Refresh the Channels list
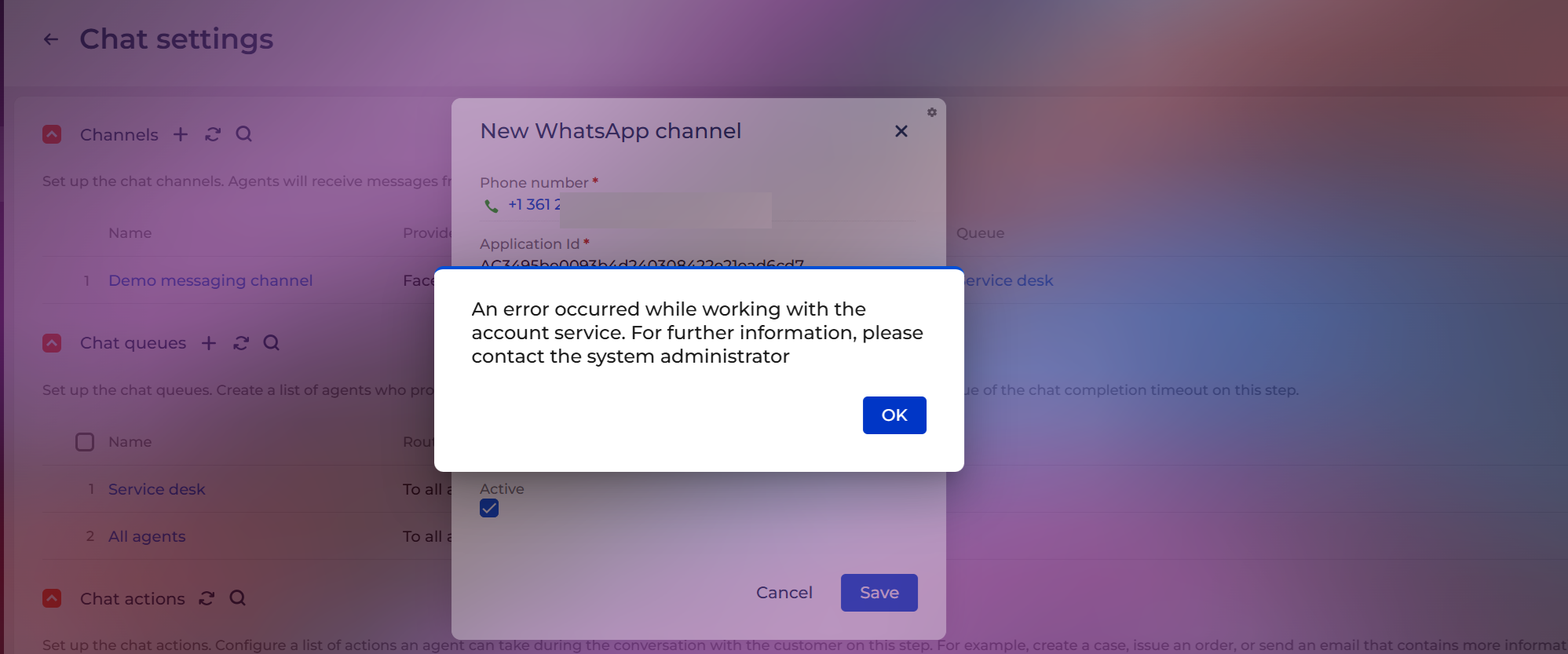Screen dimensions: 1568x654 click(213, 134)
